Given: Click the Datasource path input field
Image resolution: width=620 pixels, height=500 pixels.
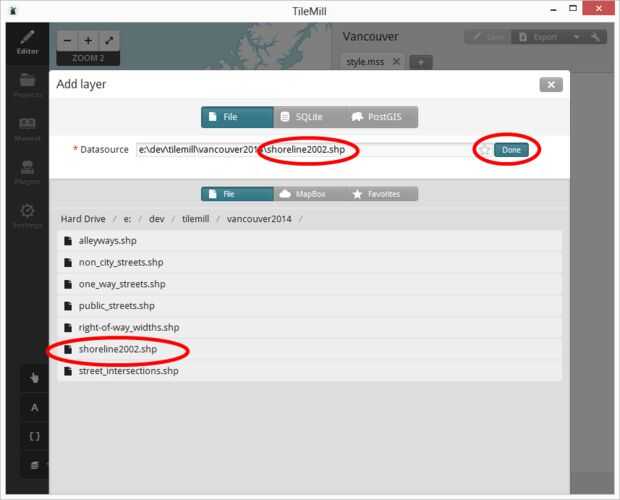Looking at the screenshot, I should [x=306, y=150].
